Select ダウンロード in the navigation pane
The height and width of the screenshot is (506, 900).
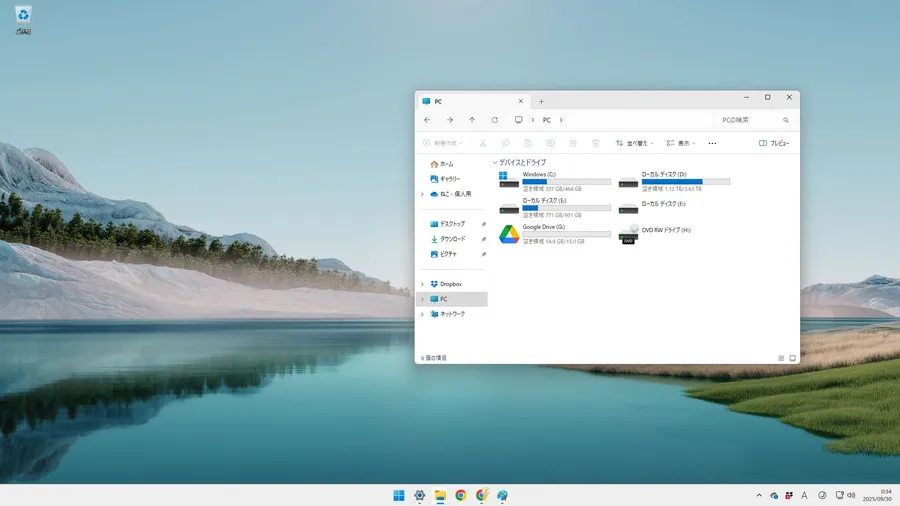click(x=452, y=239)
